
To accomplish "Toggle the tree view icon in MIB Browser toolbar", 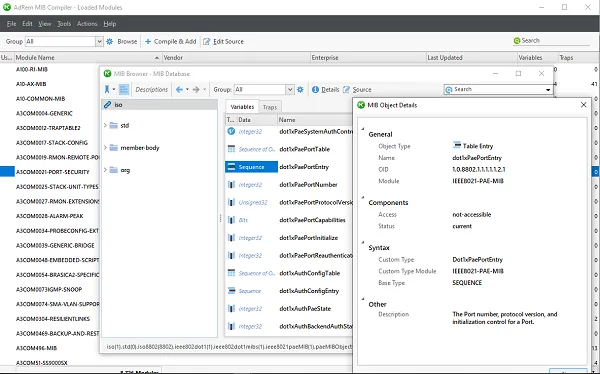I will pyautogui.click(x=124, y=90).
